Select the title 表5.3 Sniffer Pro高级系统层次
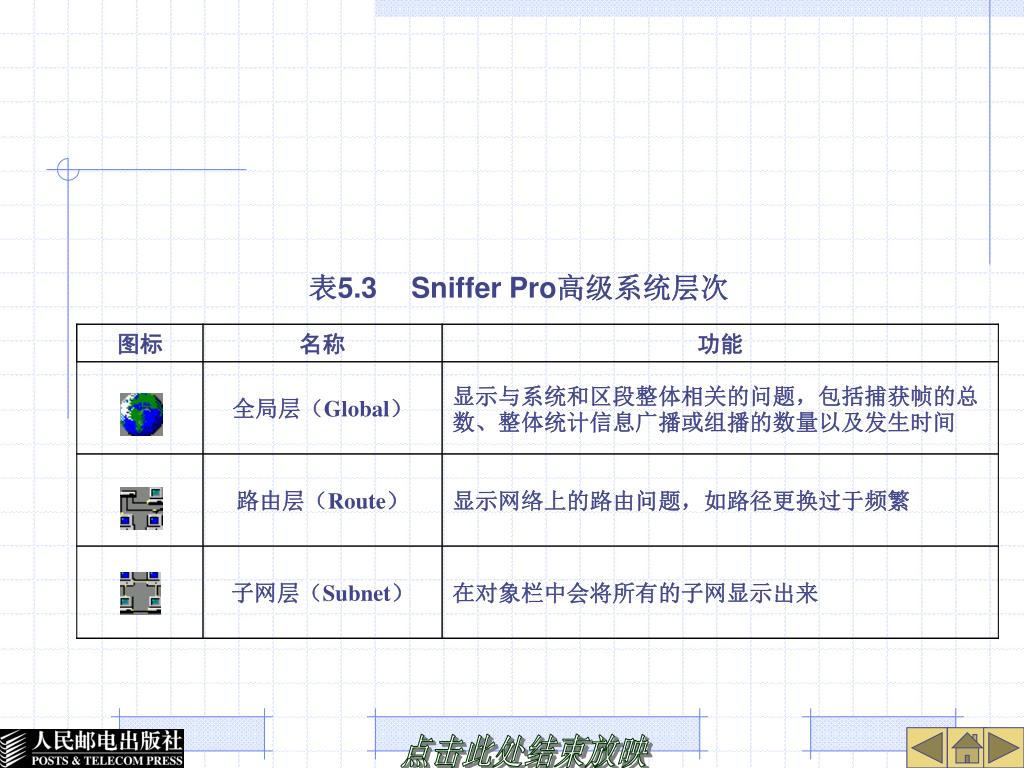The image size is (1024, 768). (x=518, y=287)
